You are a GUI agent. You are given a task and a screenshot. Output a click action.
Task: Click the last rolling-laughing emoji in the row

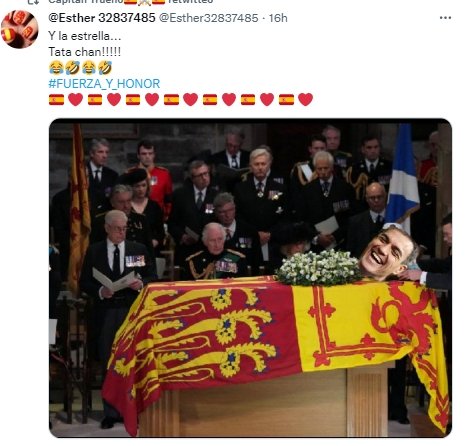[105, 68]
